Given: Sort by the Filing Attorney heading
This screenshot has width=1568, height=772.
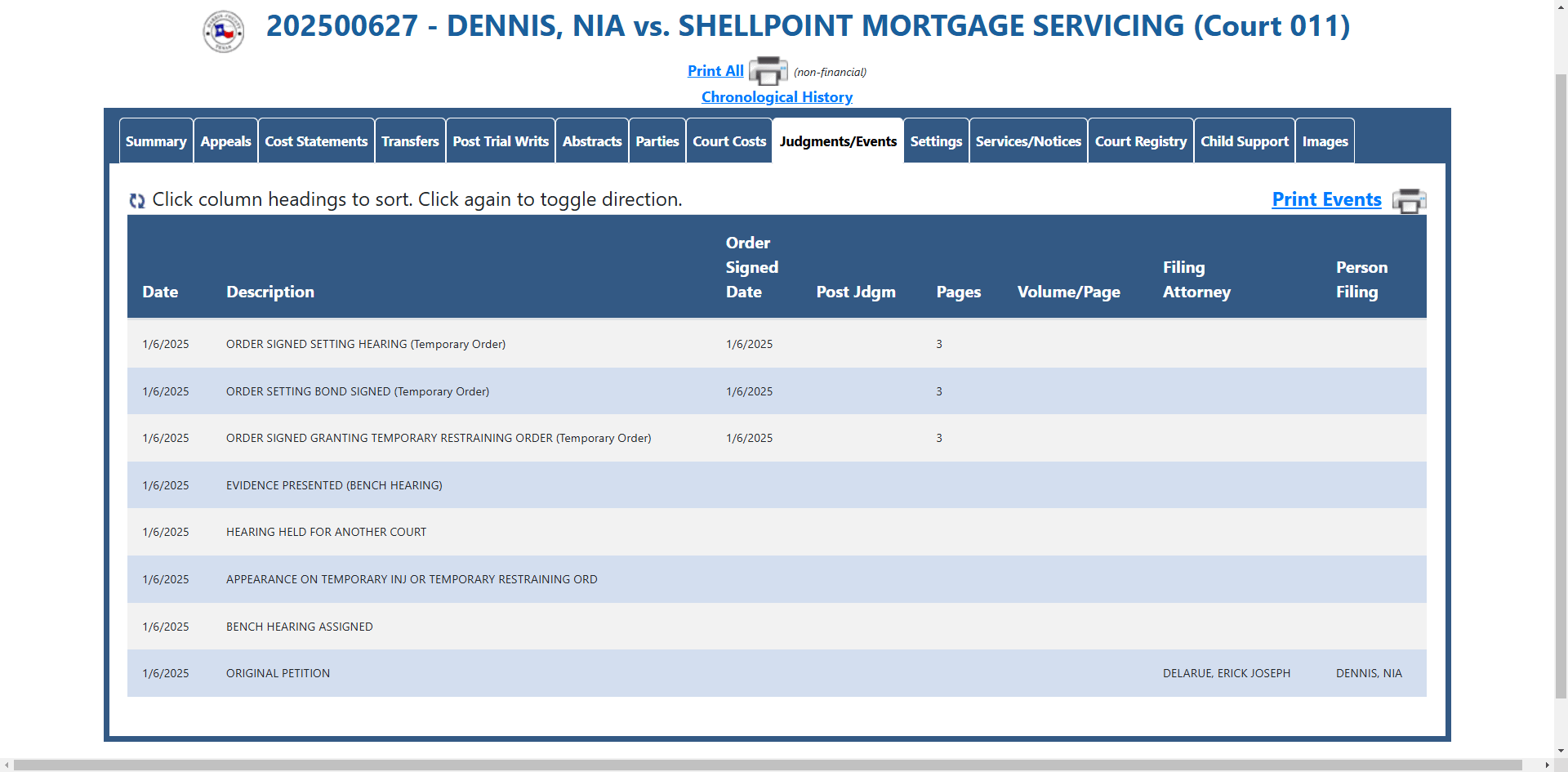Looking at the screenshot, I should click(1196, 279).
